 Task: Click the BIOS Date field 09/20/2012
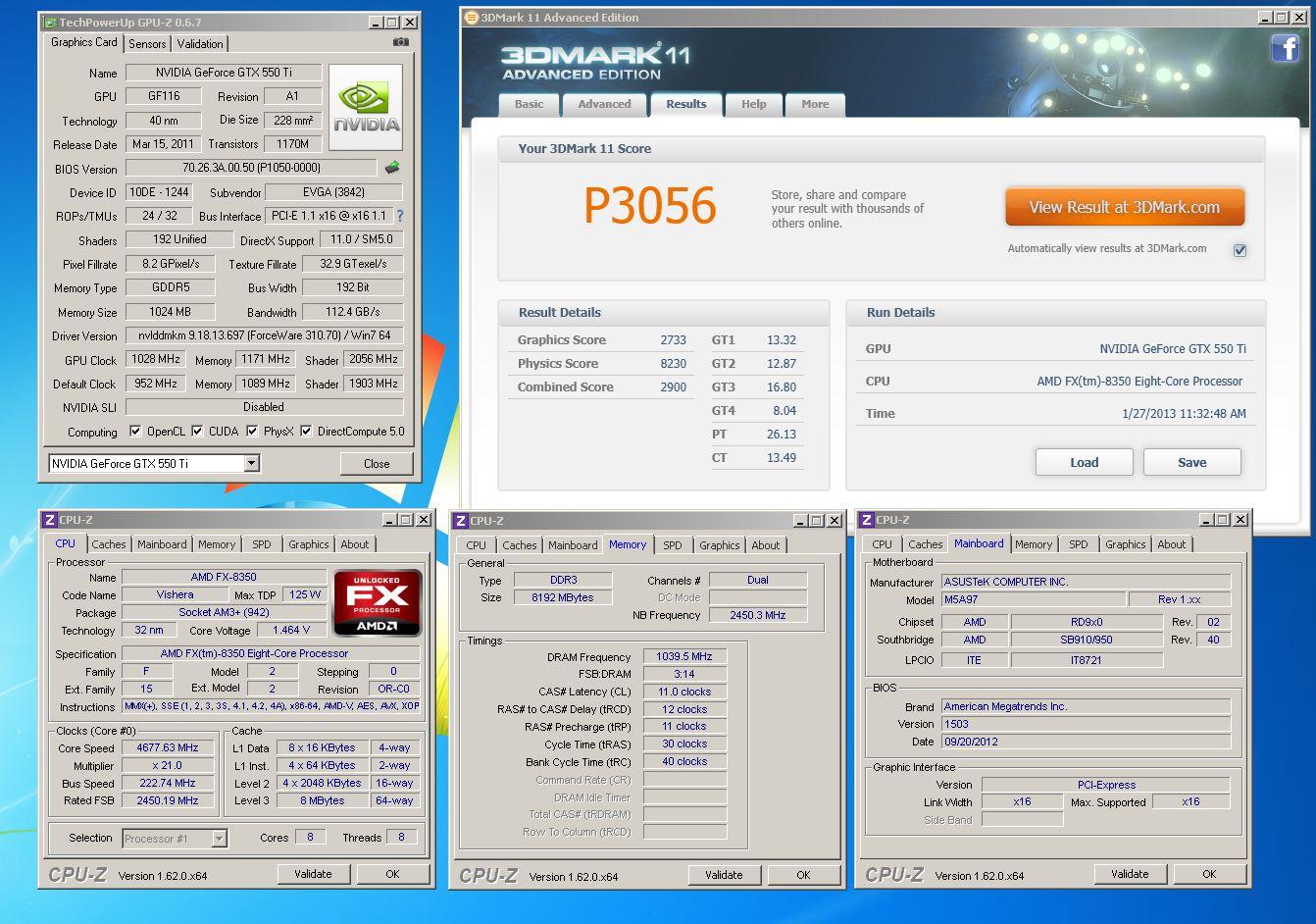tap(1086, 742)
